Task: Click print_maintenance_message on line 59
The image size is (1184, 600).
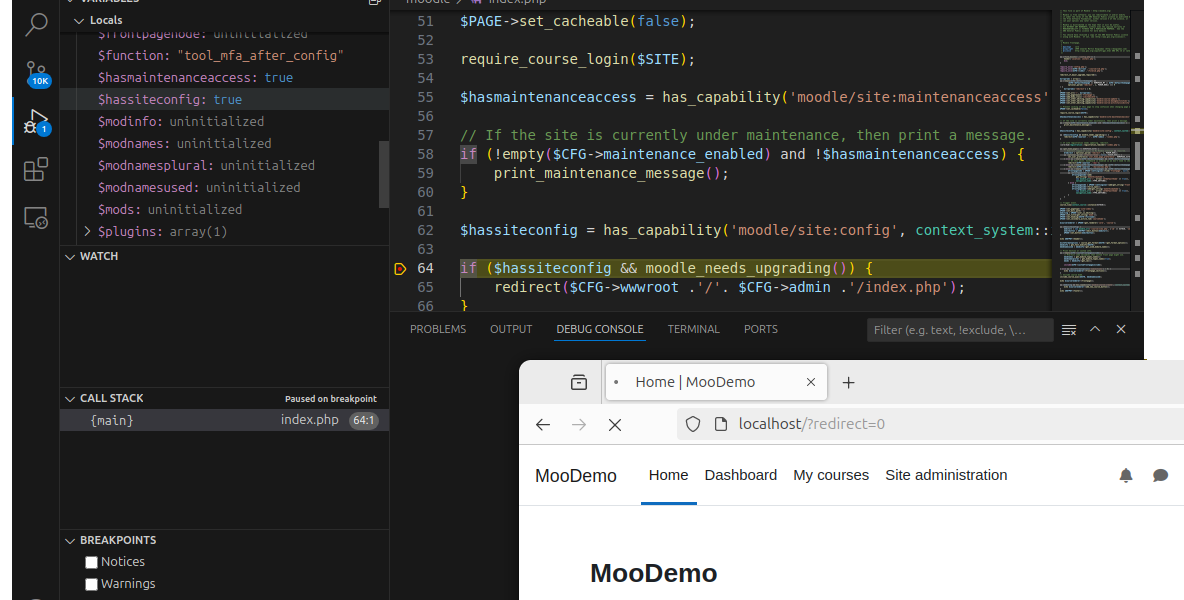Action: [x=599, y=173]
